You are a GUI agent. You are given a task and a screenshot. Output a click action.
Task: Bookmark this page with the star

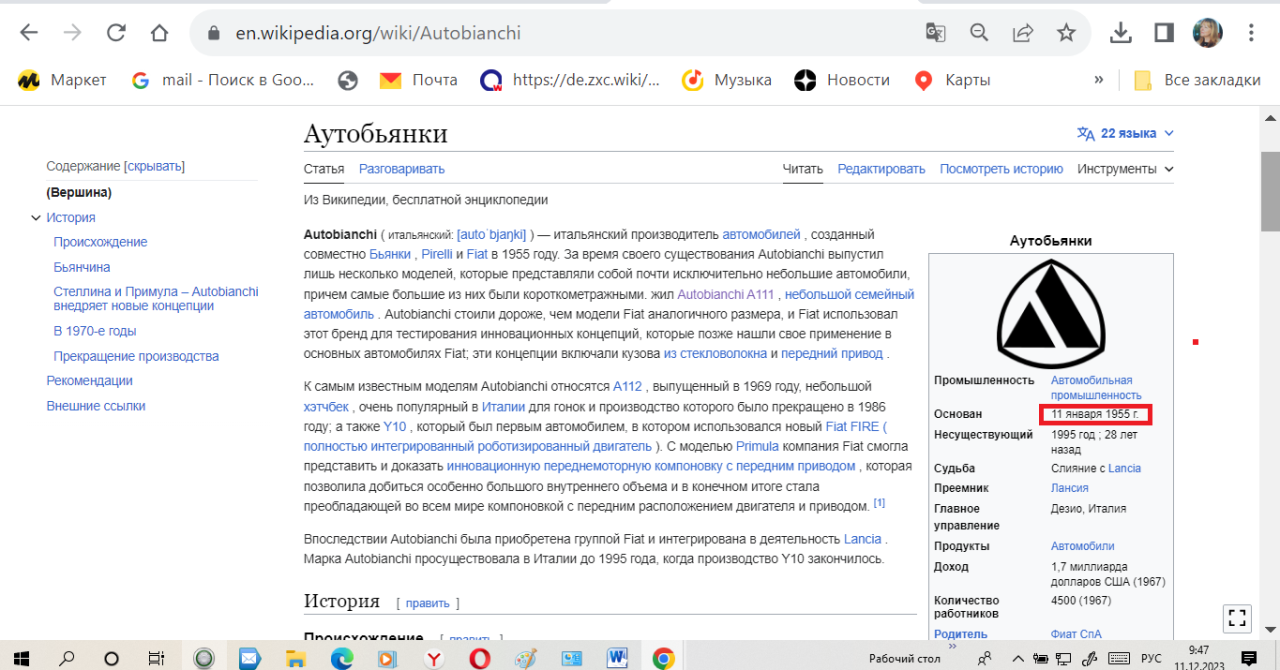tap(1066, 33)
